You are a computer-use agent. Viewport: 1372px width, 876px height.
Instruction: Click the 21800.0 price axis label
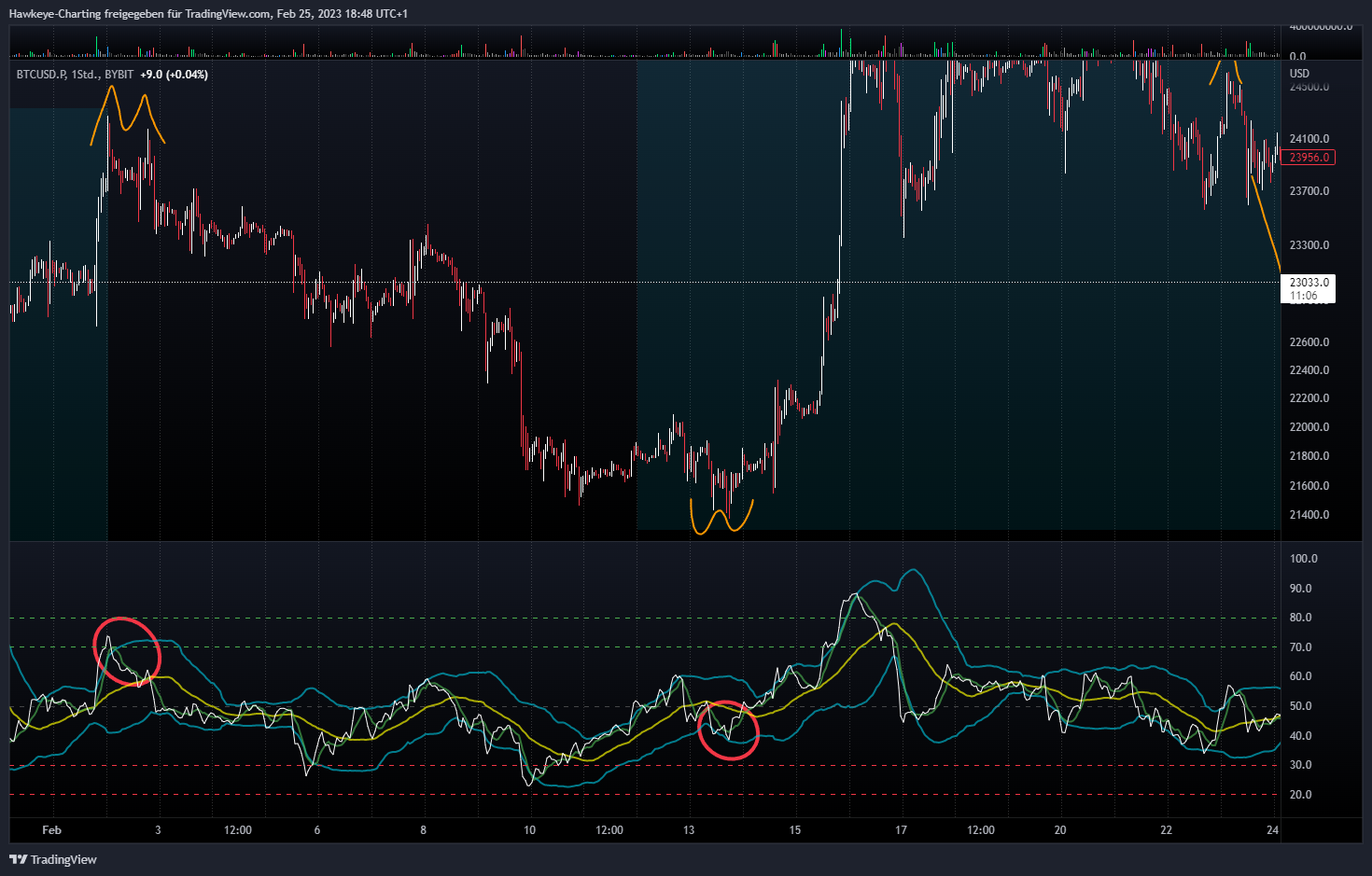[1309, 456]
